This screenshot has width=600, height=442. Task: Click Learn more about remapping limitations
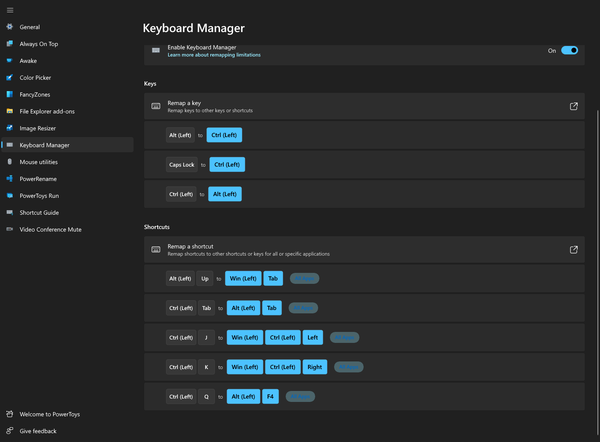pyautogui.click(x=214, y=55)
